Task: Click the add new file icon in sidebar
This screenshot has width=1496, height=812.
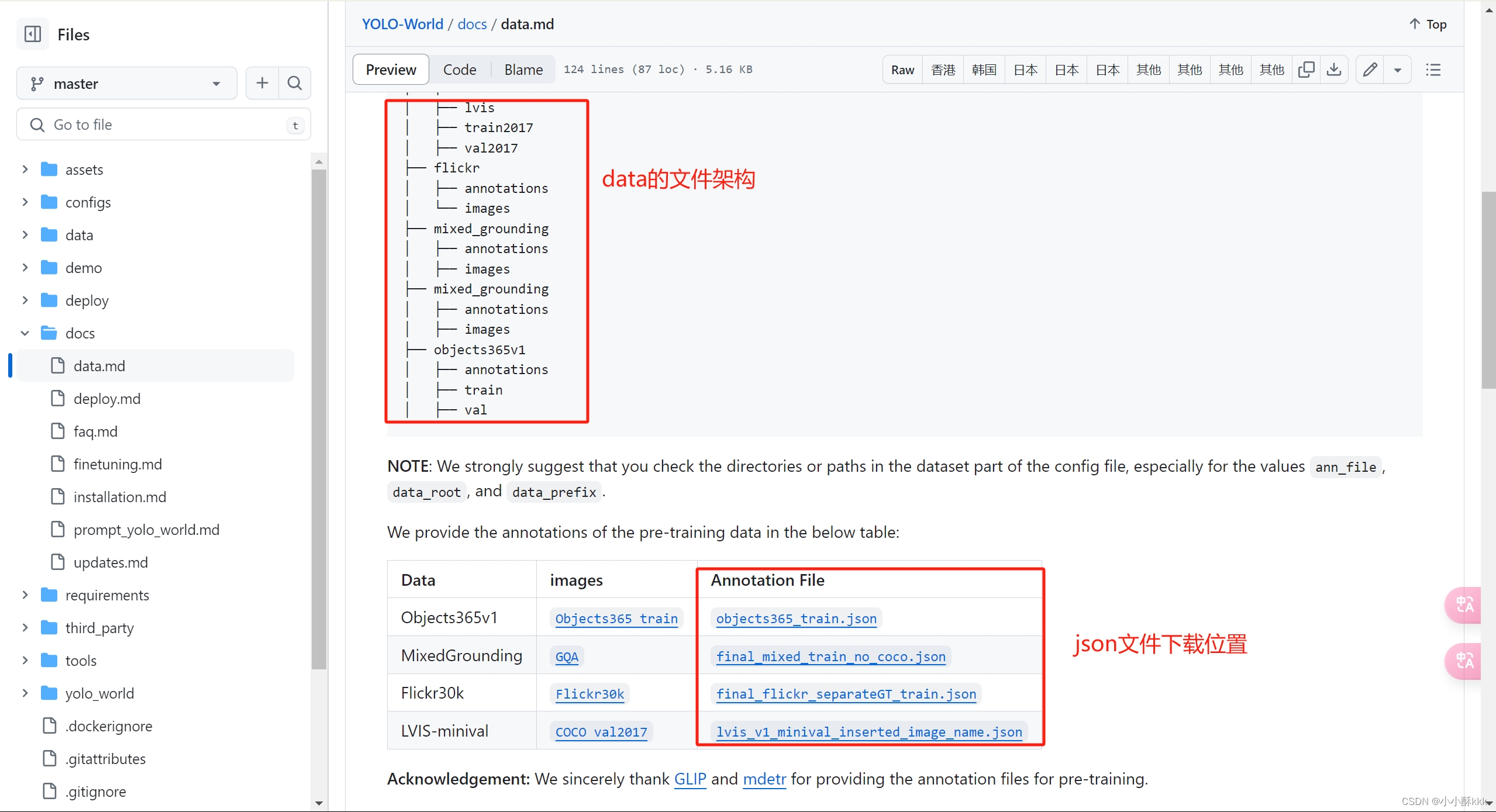Action: click(262, 83)
